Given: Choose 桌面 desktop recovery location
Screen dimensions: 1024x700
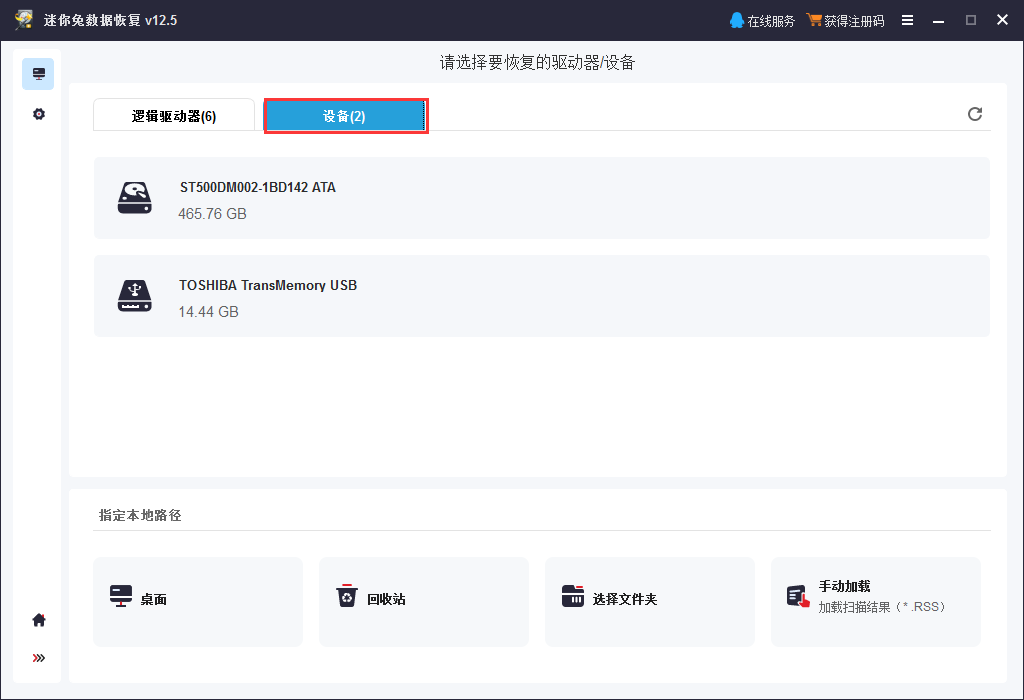Looking at the screenshot, I should click(198, 601).
